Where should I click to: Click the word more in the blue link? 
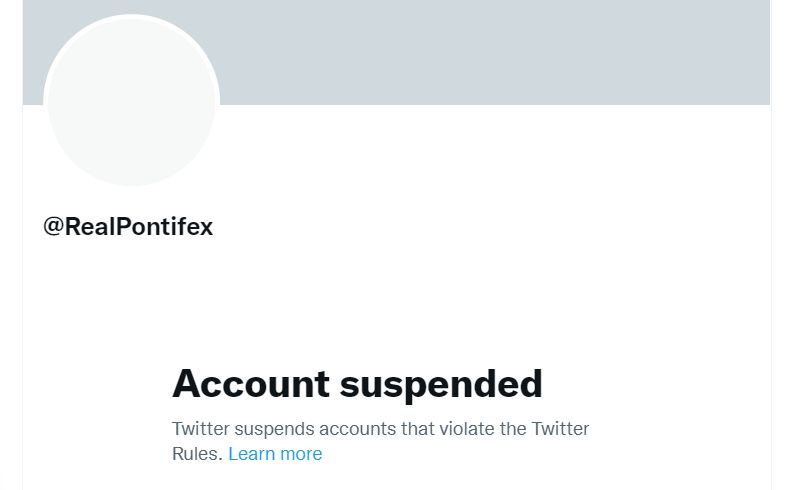[x=301, y=455]
